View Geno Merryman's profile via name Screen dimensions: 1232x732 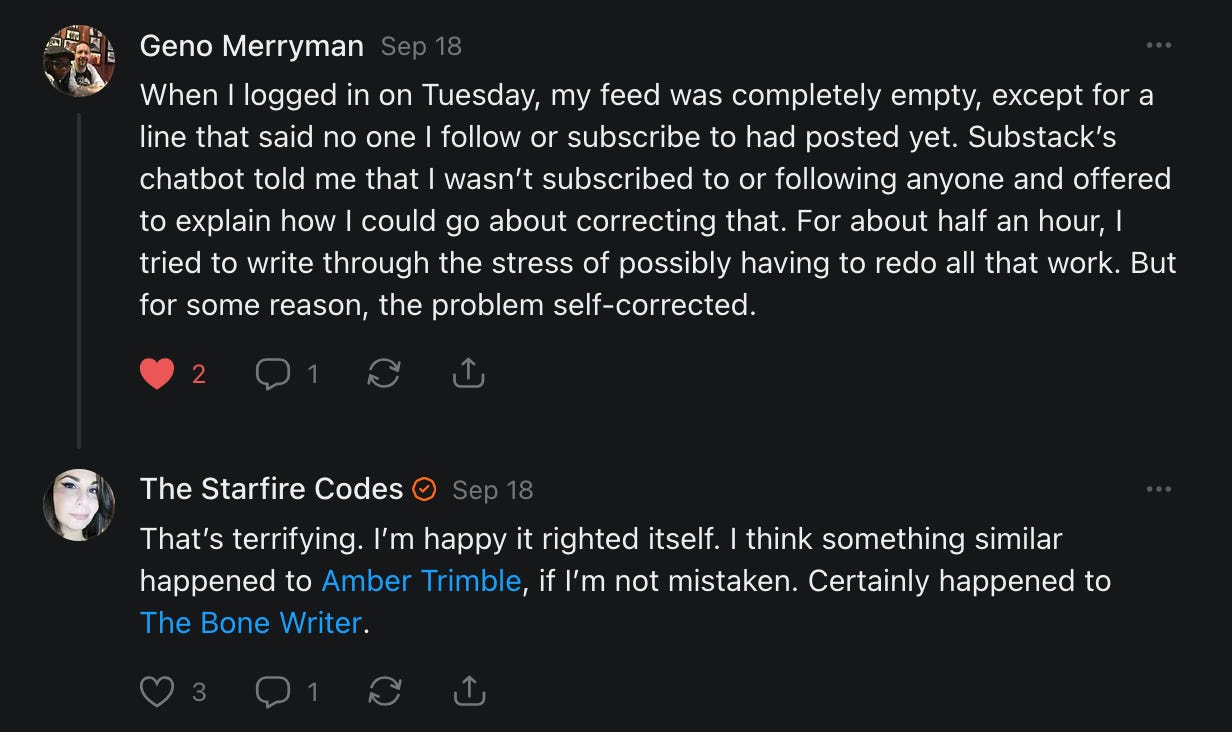pyautogui.click(x=251, y=46)
